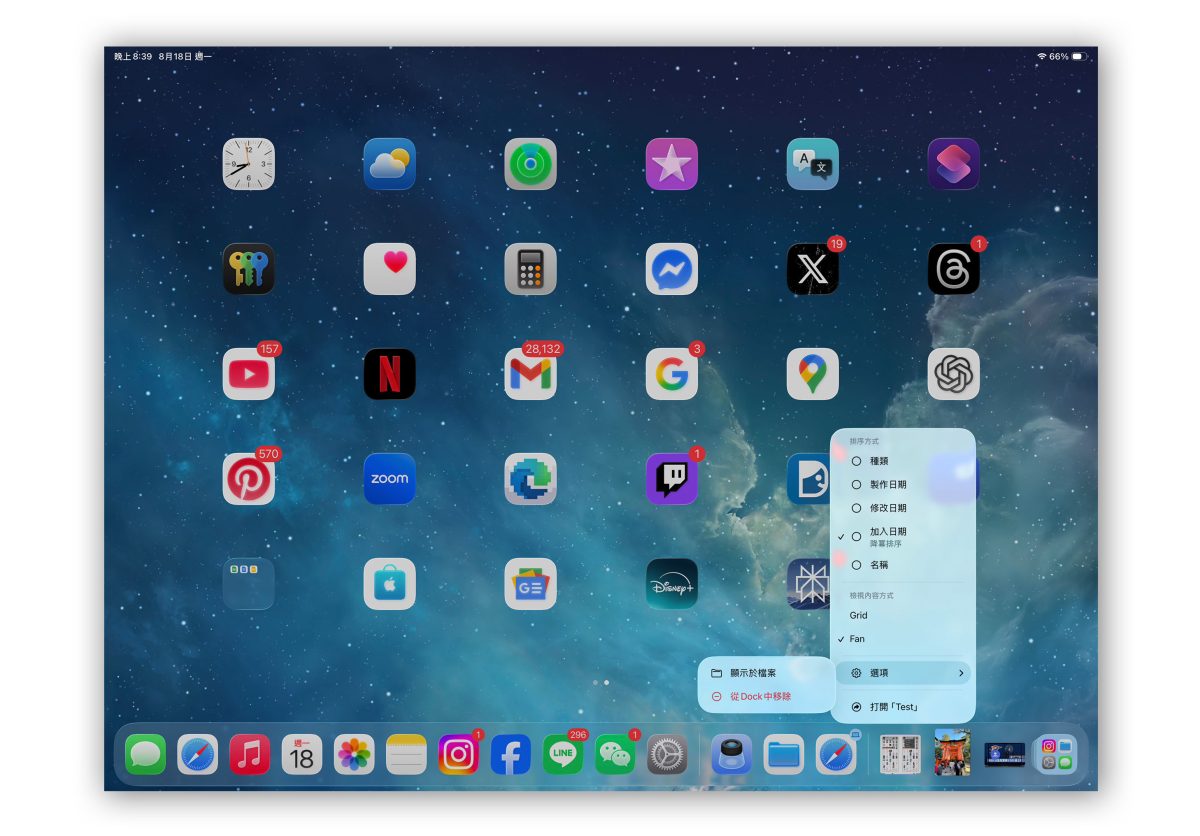Open the Apple Store app
Viewport: 1200px width, 836px height.
(389, 584)
